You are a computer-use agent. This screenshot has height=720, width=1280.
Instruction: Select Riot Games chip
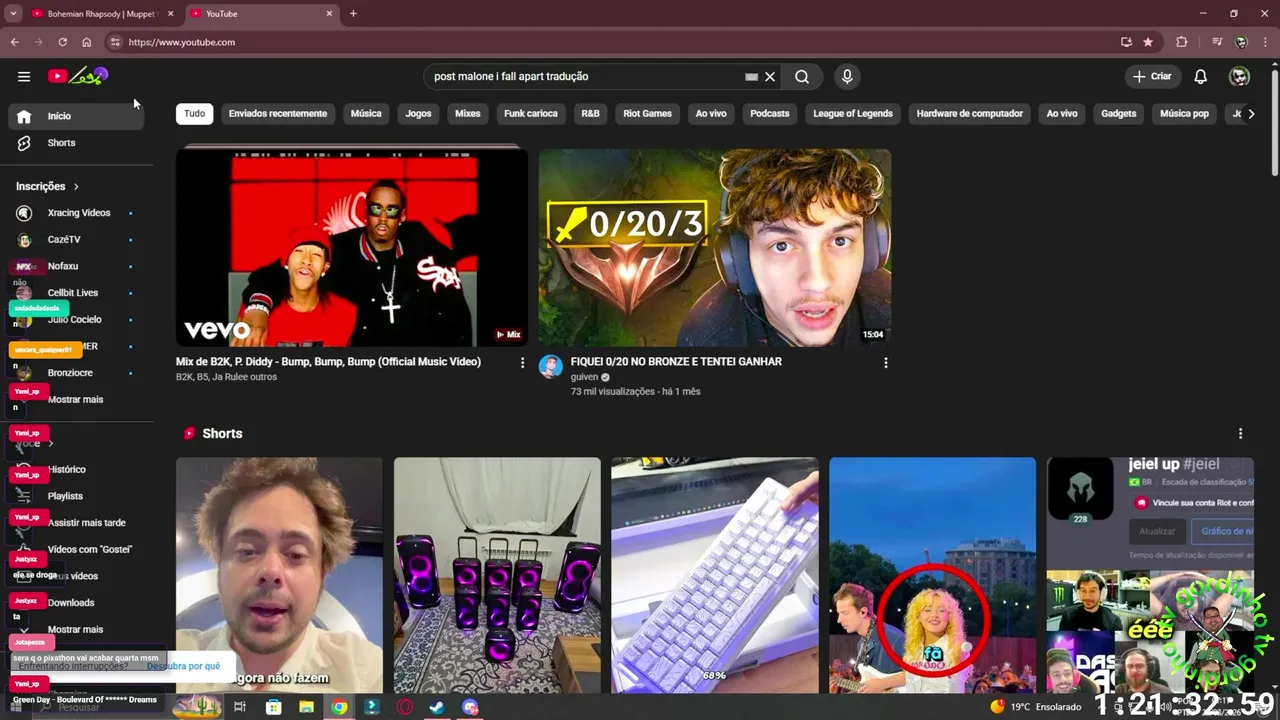(x=648, y=113)
